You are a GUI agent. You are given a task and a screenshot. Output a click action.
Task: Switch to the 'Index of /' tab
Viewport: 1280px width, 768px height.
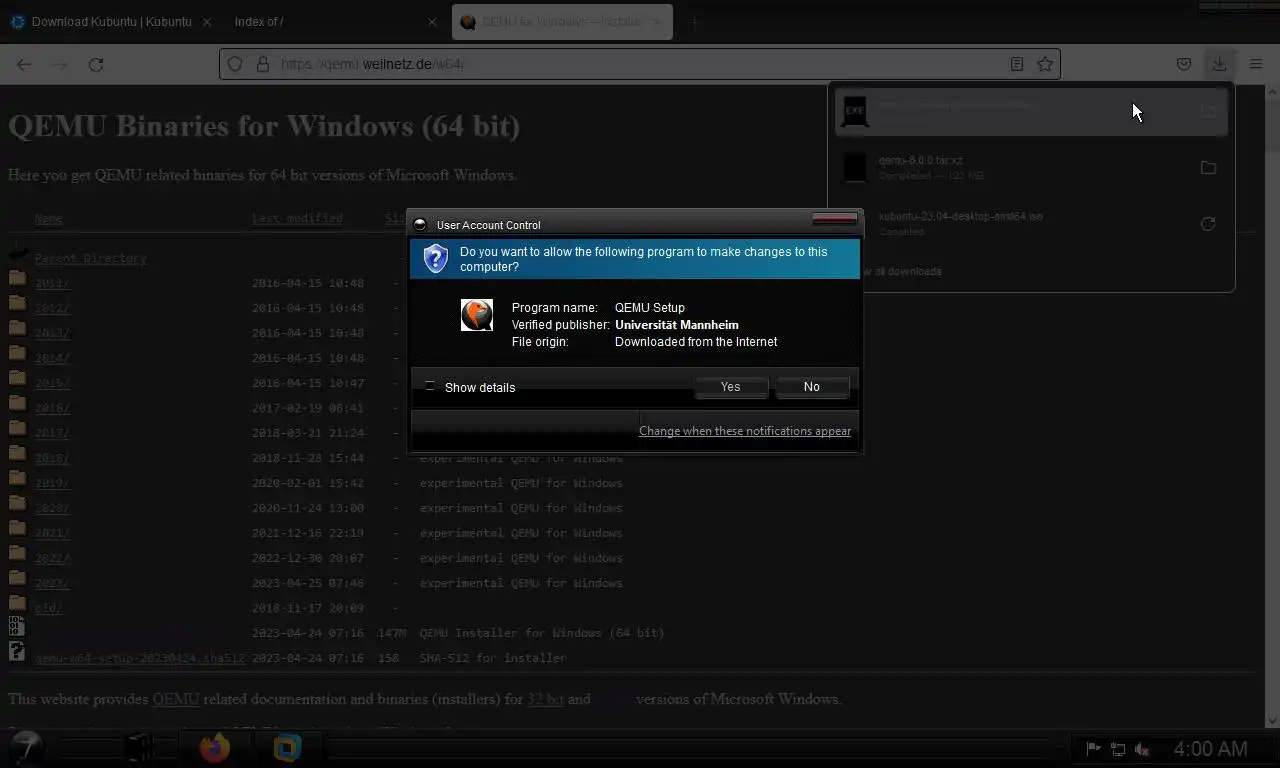(x=335, y=21)
